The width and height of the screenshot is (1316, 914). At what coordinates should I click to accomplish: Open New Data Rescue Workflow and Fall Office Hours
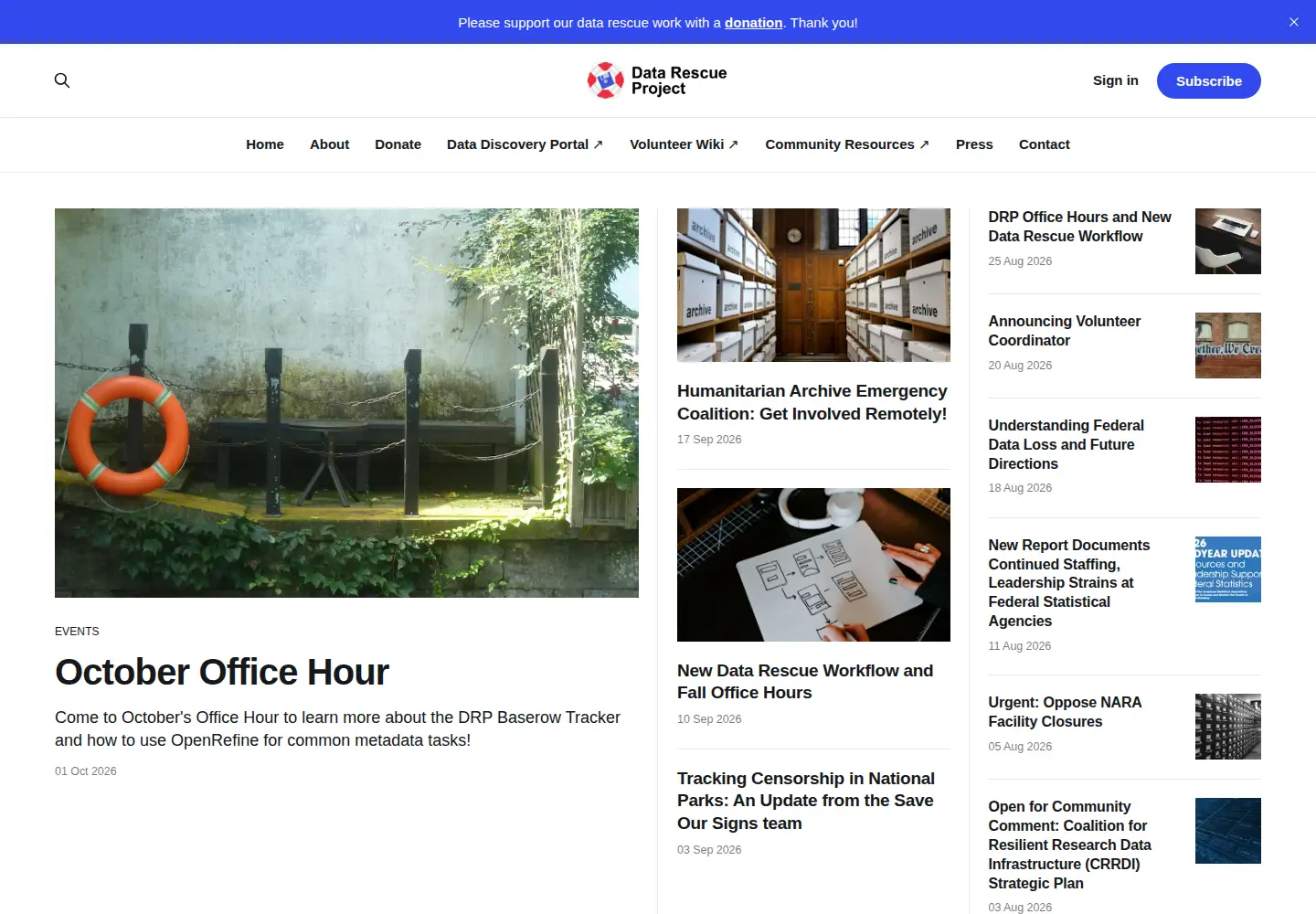click(805, 682)
